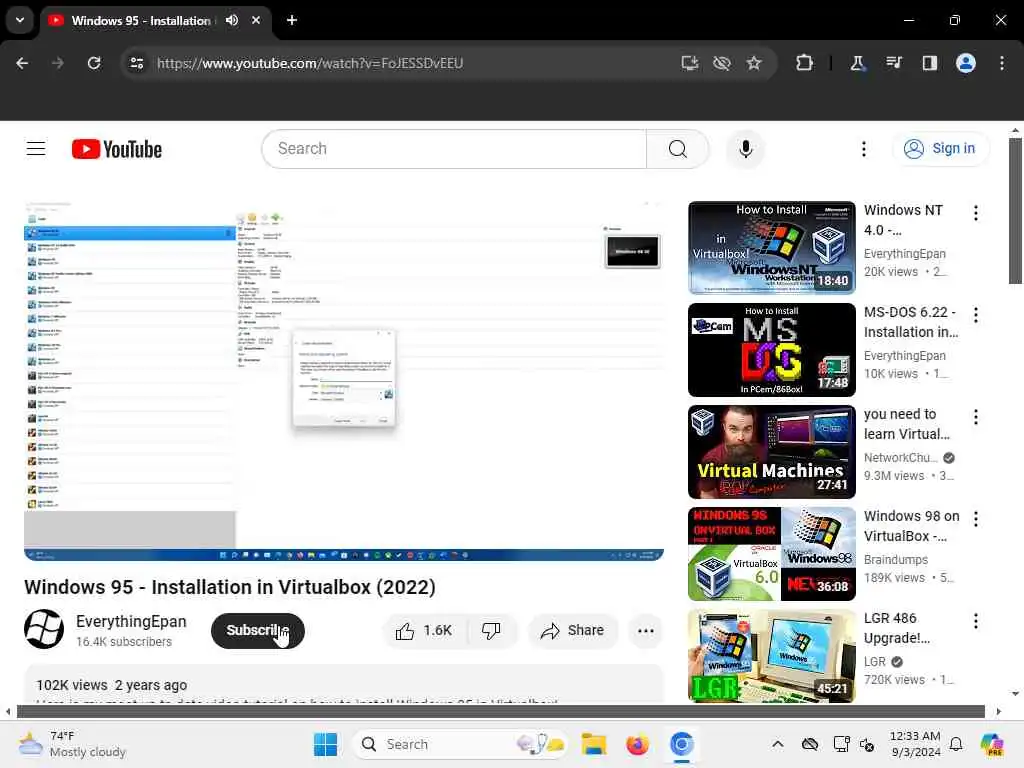Open the browser profile avatar
The height and width of the screenshot is (768, 1024).
click(x=966, y=63)
